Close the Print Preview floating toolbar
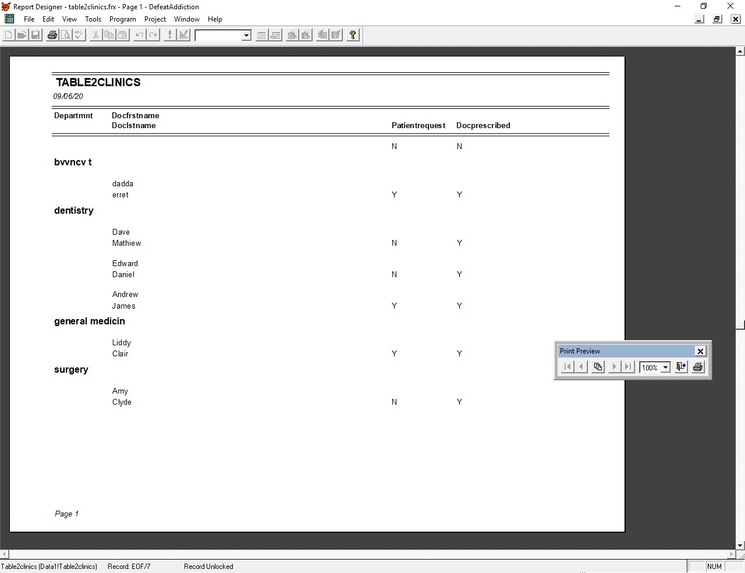This screenshot has width=745, height=573. coord(700,351)
